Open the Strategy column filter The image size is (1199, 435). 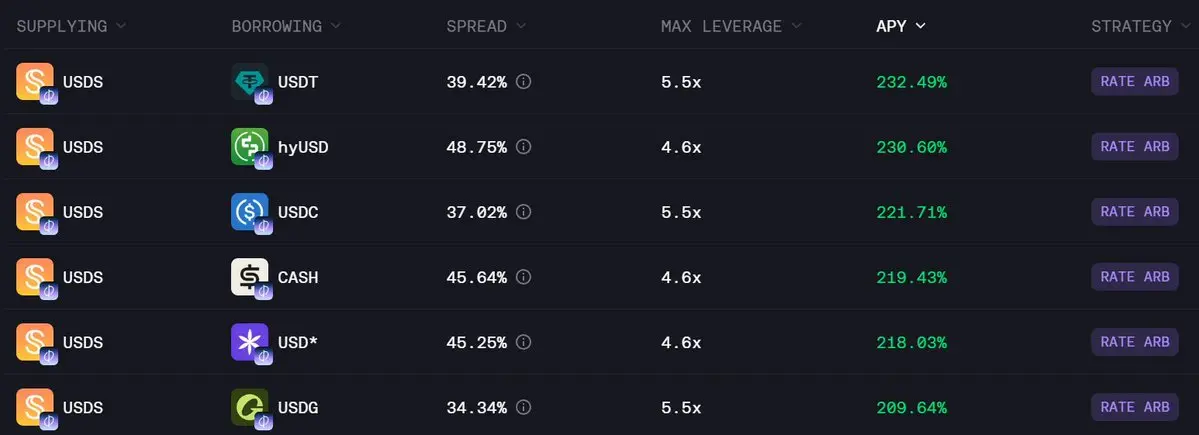[1138, 26]
